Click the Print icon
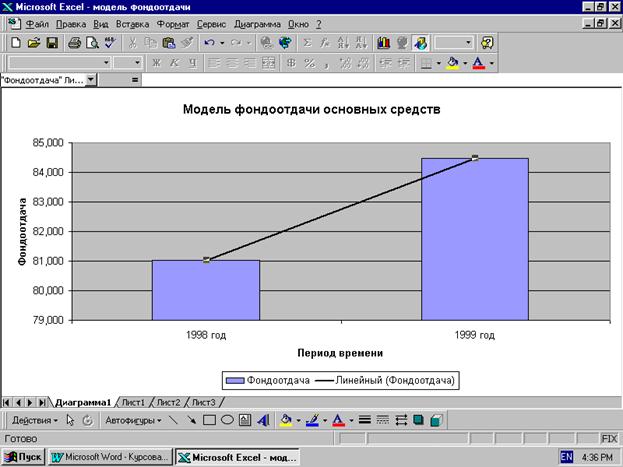Screen dimensions: 623x467 [74, 43]
